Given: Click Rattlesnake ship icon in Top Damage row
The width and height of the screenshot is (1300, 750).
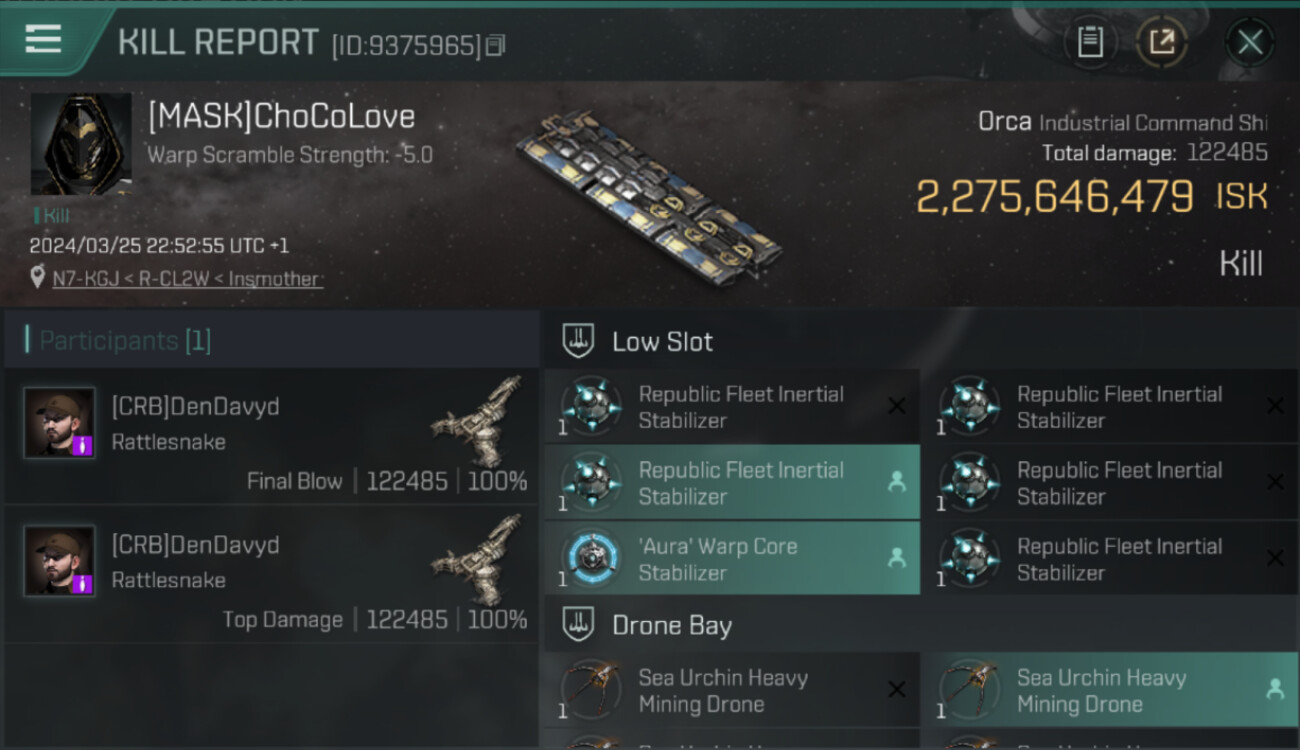Looking at the screenshot, I should coord(478,560).
